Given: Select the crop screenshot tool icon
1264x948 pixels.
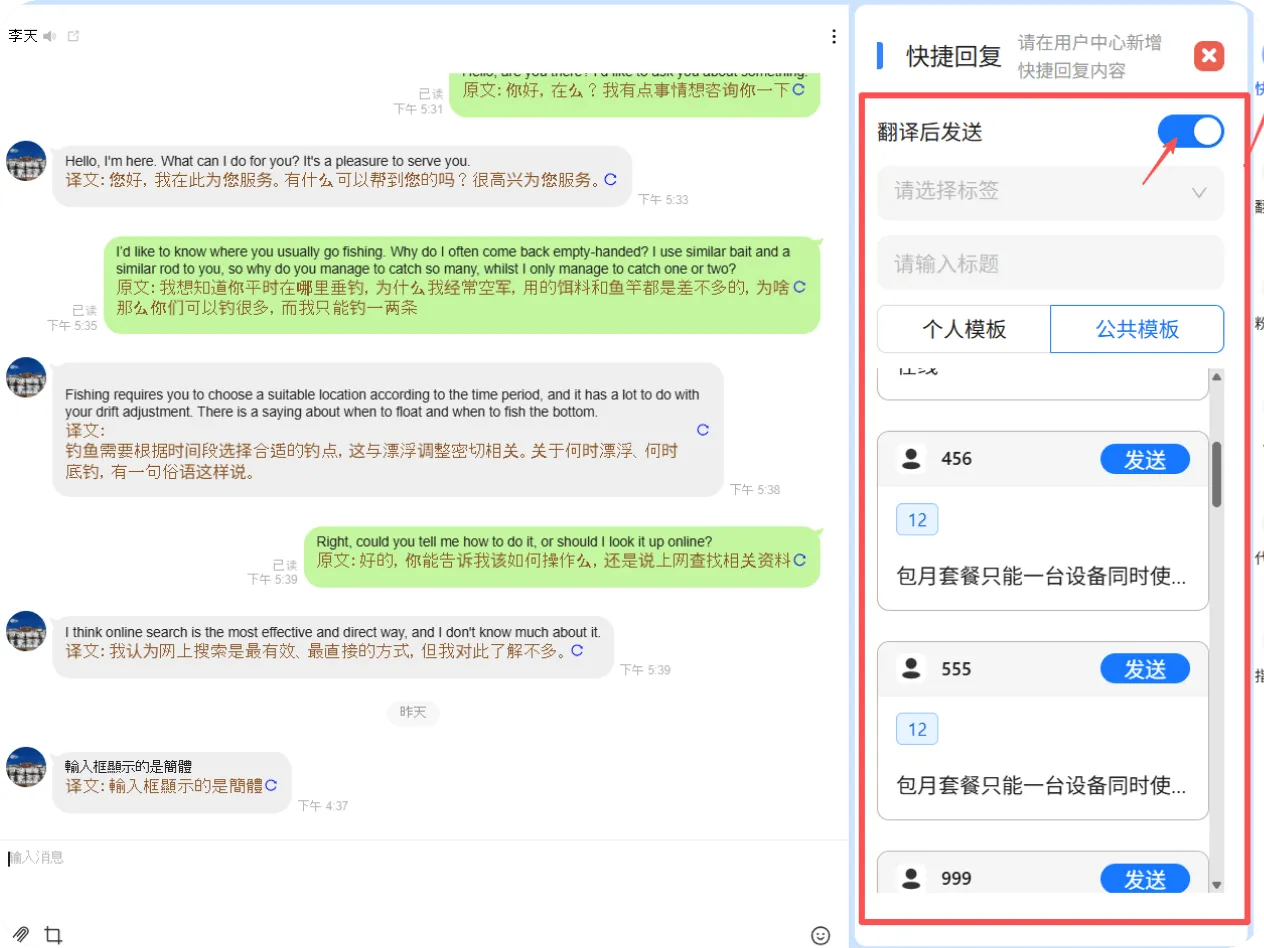Looking at the screenshot, I should click(x=54, y=935).
